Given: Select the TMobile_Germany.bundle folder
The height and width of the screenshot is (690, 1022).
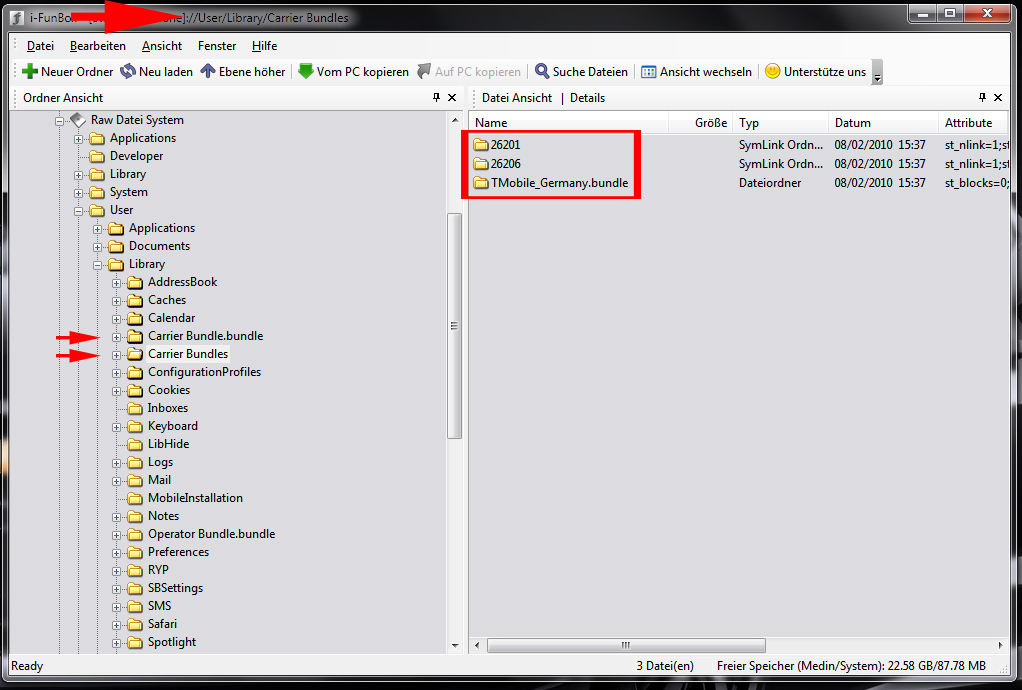Looking at the screenshot, I should click(x=559, y=183).
